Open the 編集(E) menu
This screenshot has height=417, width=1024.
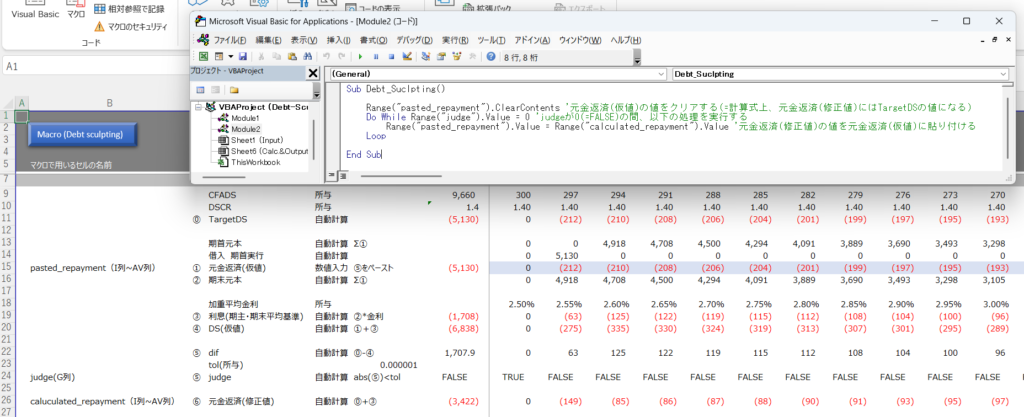[x=269, y=39]
